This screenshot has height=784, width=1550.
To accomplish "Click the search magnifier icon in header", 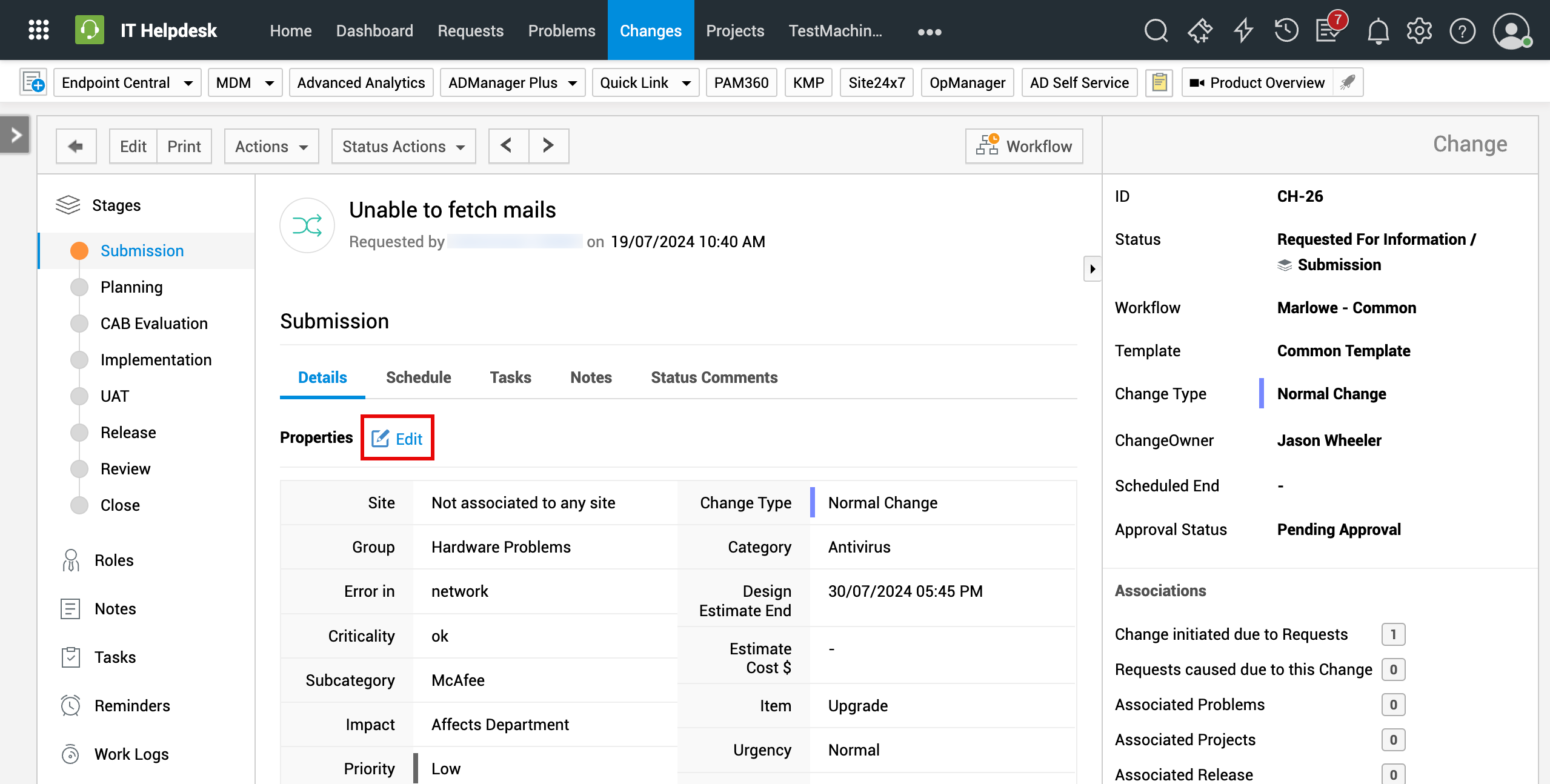I will click(1156, 30).
